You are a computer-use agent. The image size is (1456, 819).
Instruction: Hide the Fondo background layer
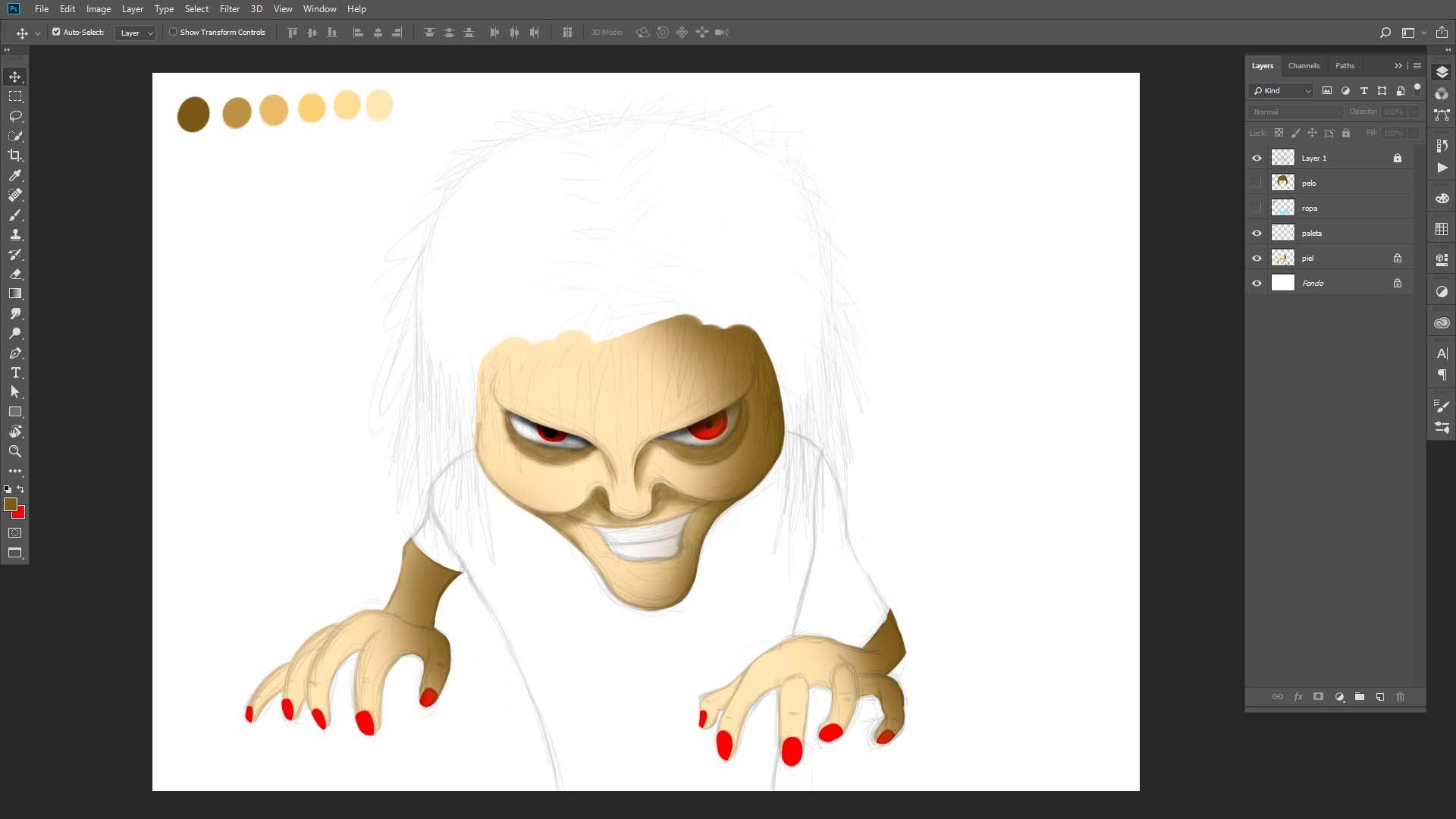tap(1257, 284)
